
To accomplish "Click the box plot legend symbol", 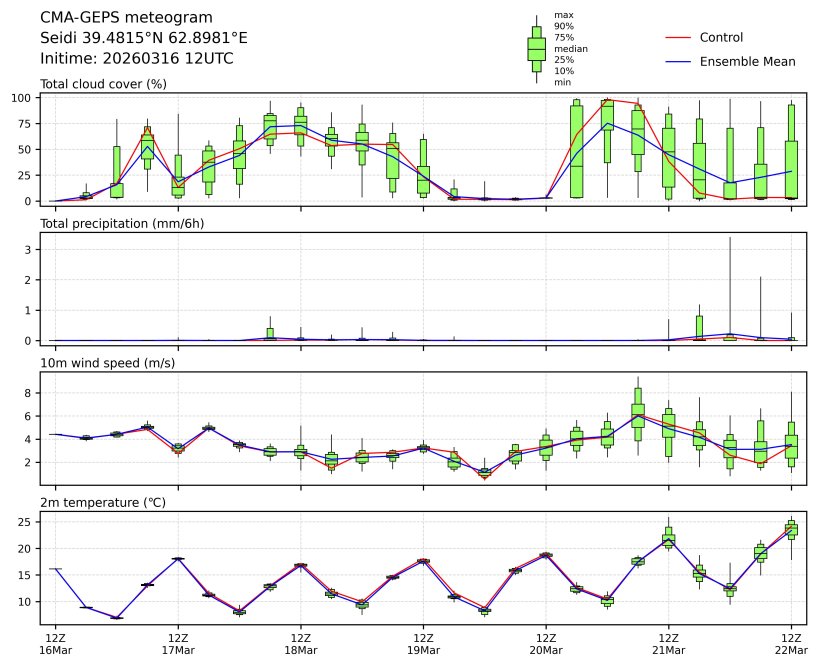I will tap(536, 49).
